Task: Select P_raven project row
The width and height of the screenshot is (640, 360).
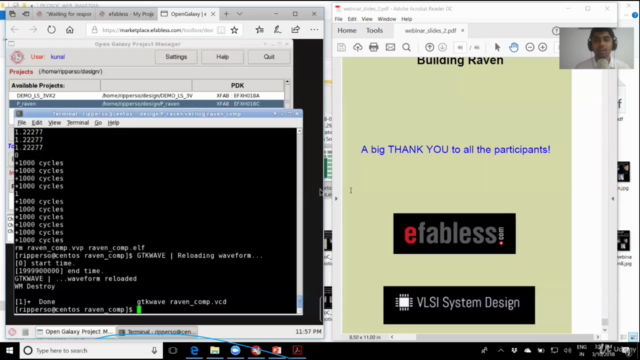Action: pyautogui.click(x=147, y=104)
